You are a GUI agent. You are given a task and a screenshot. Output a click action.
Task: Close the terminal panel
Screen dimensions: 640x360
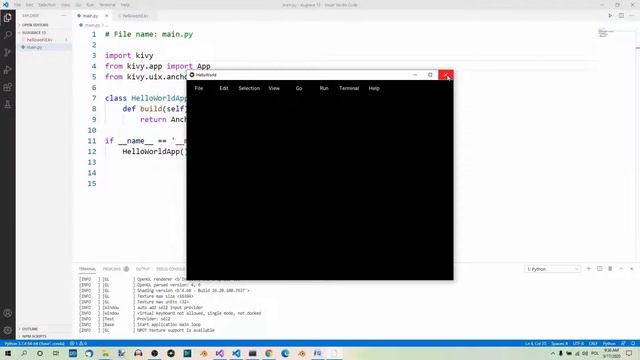631,269
